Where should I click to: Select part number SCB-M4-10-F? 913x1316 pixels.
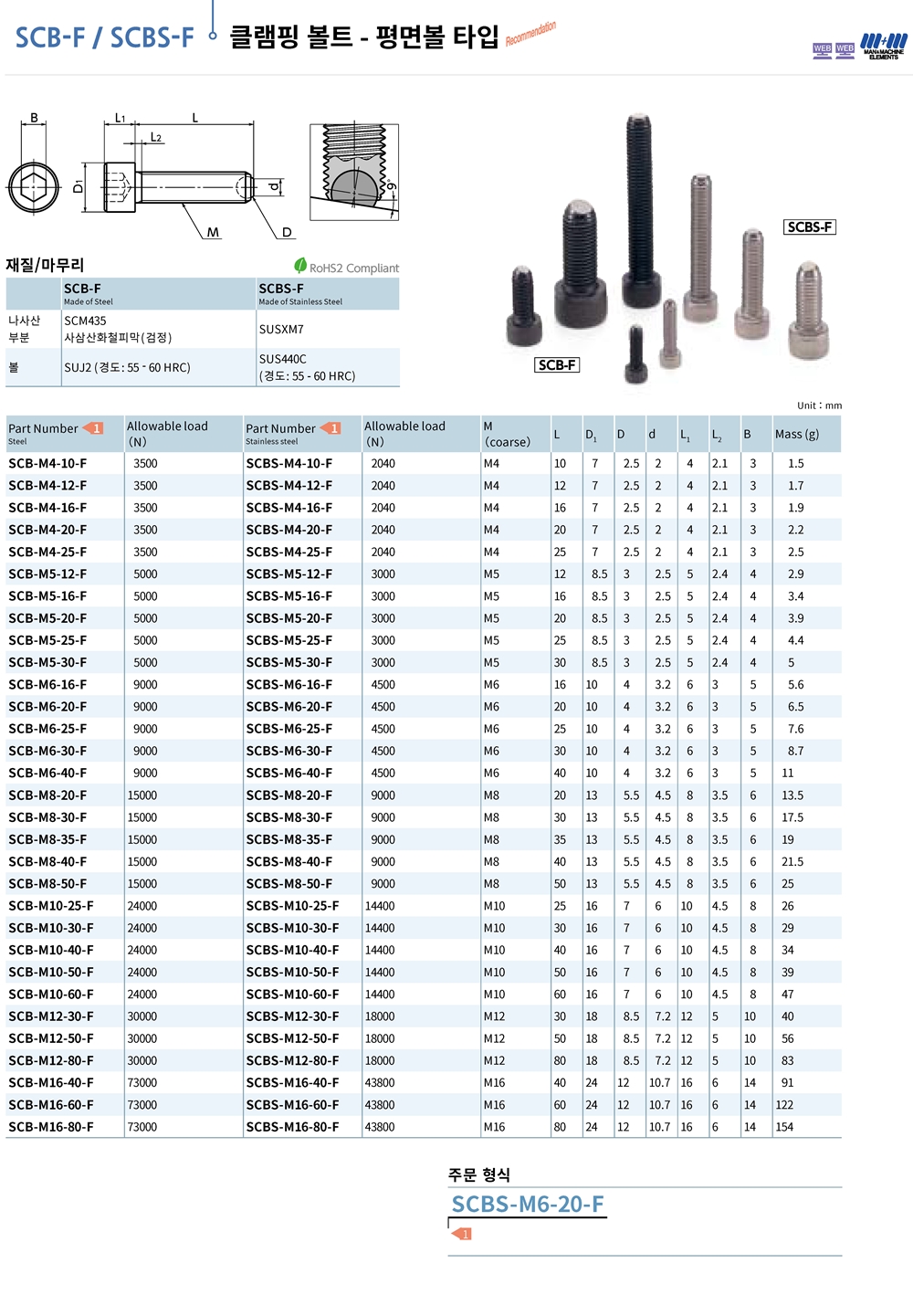click(x=48, y=464)
